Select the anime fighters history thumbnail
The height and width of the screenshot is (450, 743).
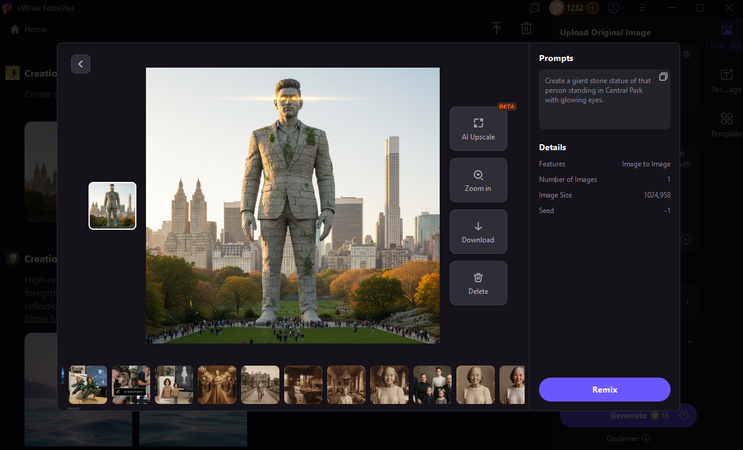tap(88, 385)
